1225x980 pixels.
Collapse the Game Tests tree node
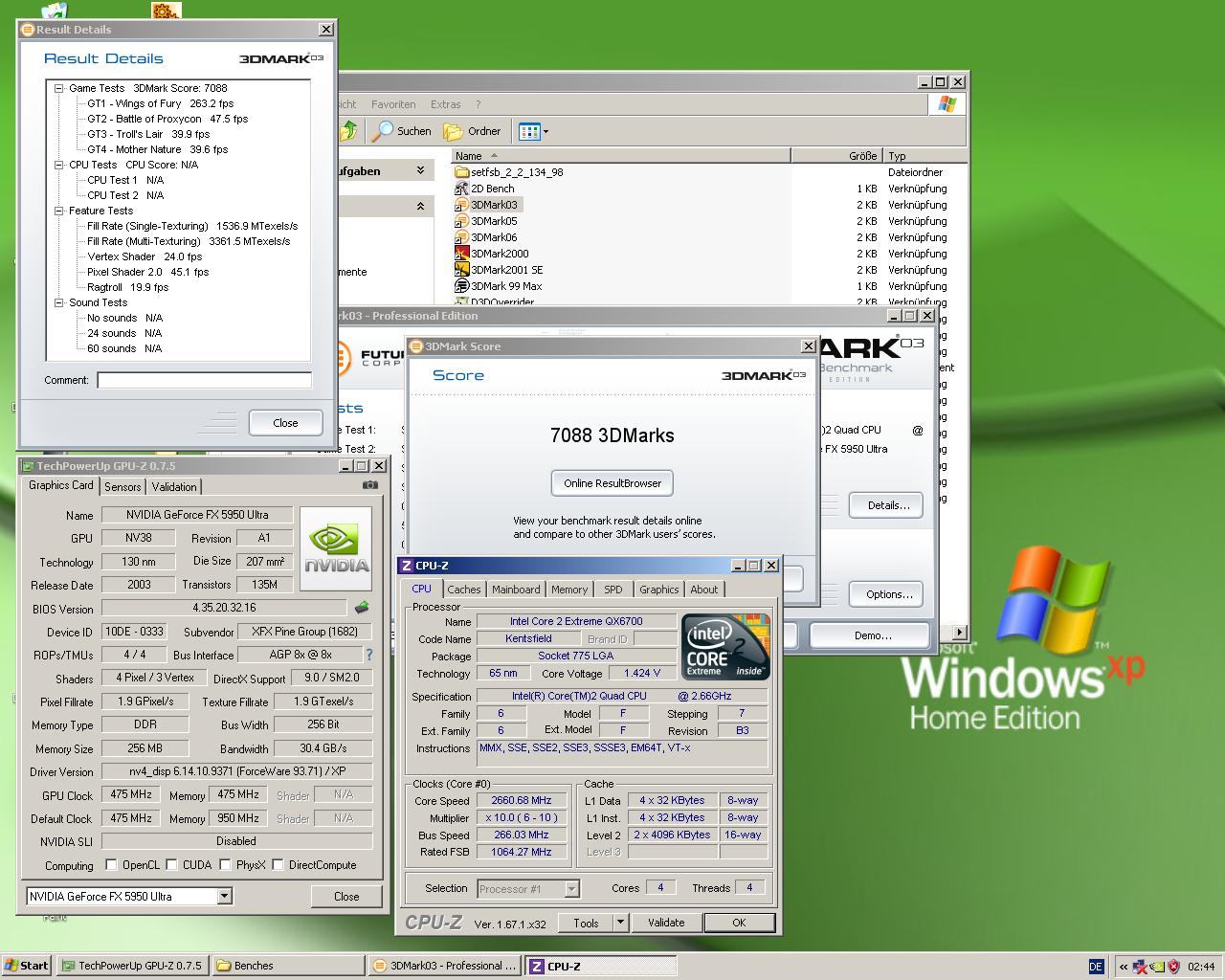[x=58, y=88]
